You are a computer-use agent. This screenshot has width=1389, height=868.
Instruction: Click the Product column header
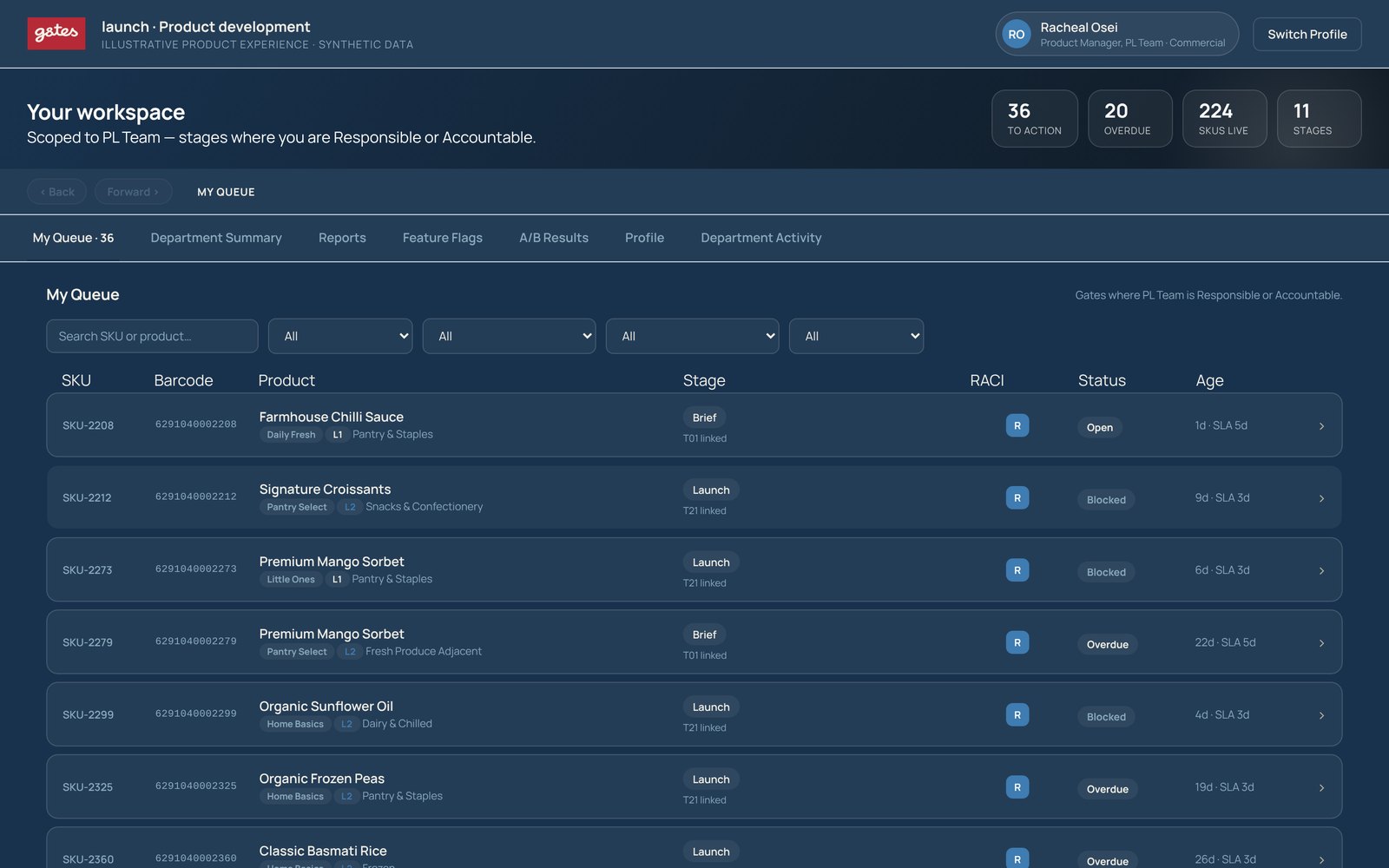click(x=286, y=380)
